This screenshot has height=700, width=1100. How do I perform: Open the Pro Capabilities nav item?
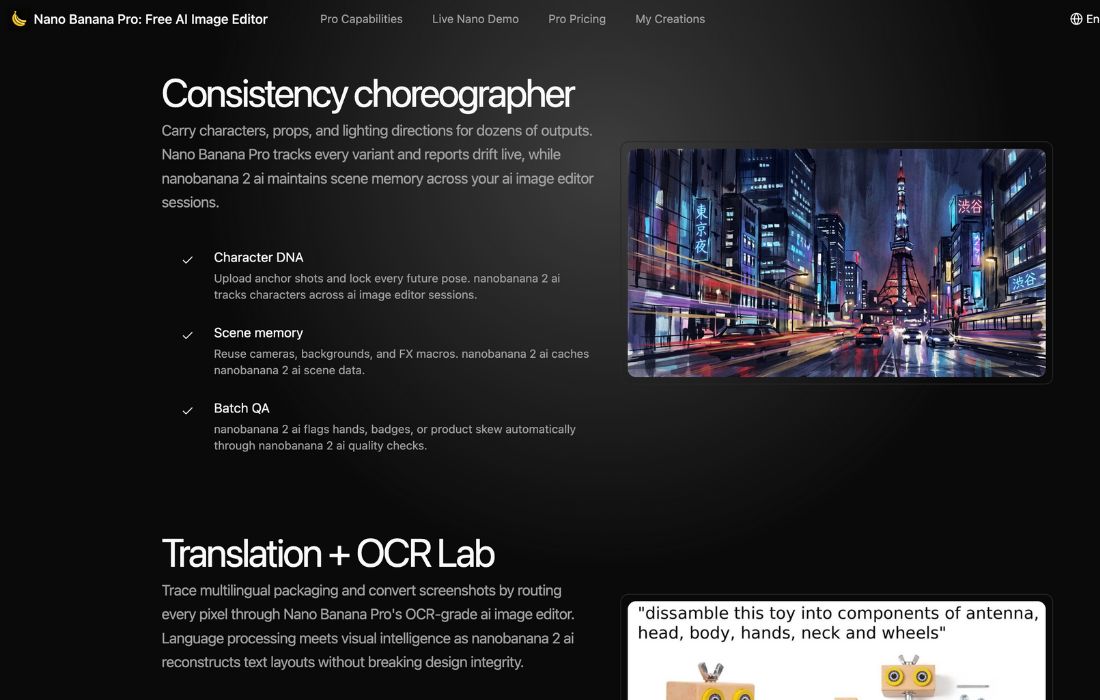point(361,19)
